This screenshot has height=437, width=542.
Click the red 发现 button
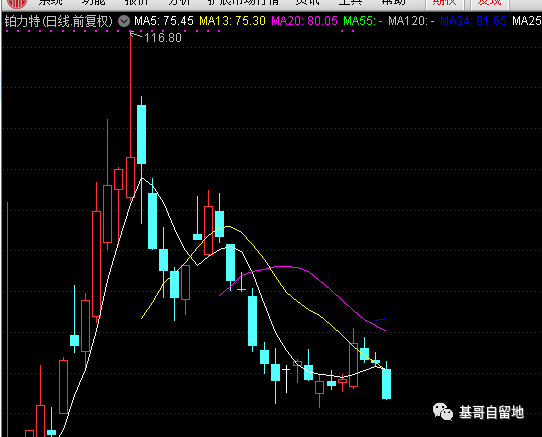tap(489, 3)
